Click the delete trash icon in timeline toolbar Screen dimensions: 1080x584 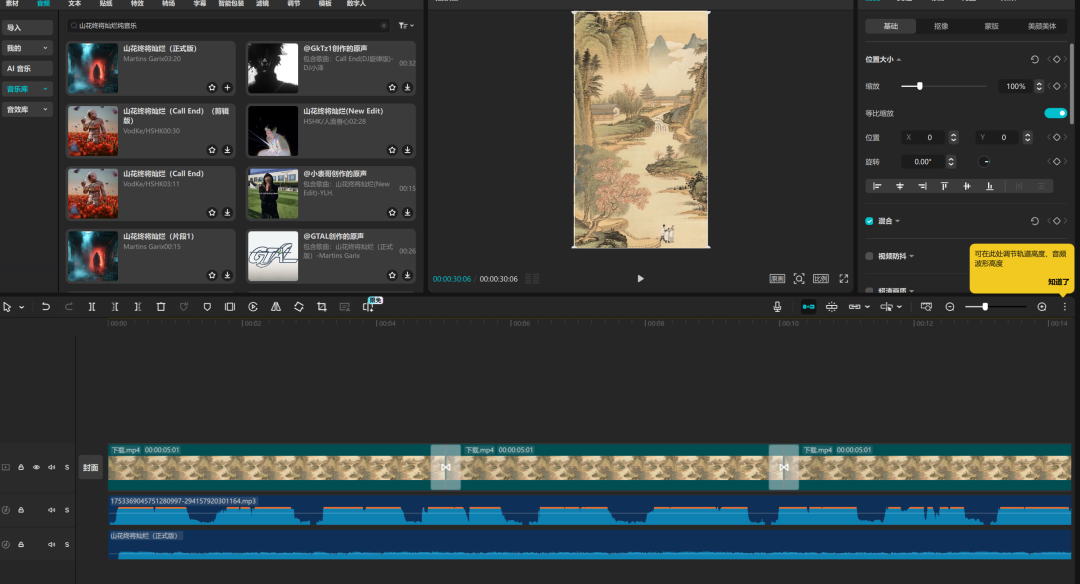(x=160, y=307)
